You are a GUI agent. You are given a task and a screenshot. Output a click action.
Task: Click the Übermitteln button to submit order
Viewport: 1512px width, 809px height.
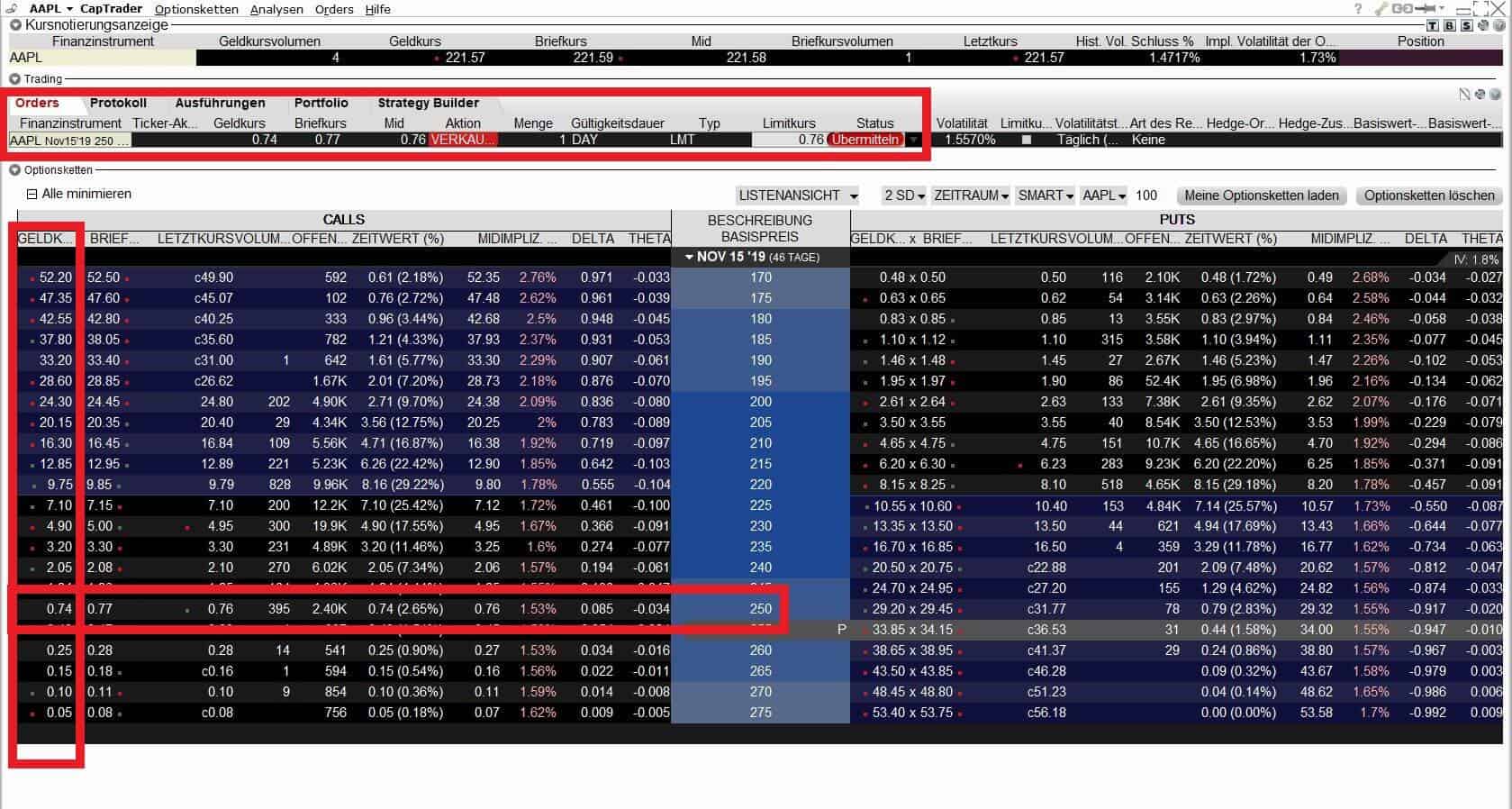coord(865,140)
